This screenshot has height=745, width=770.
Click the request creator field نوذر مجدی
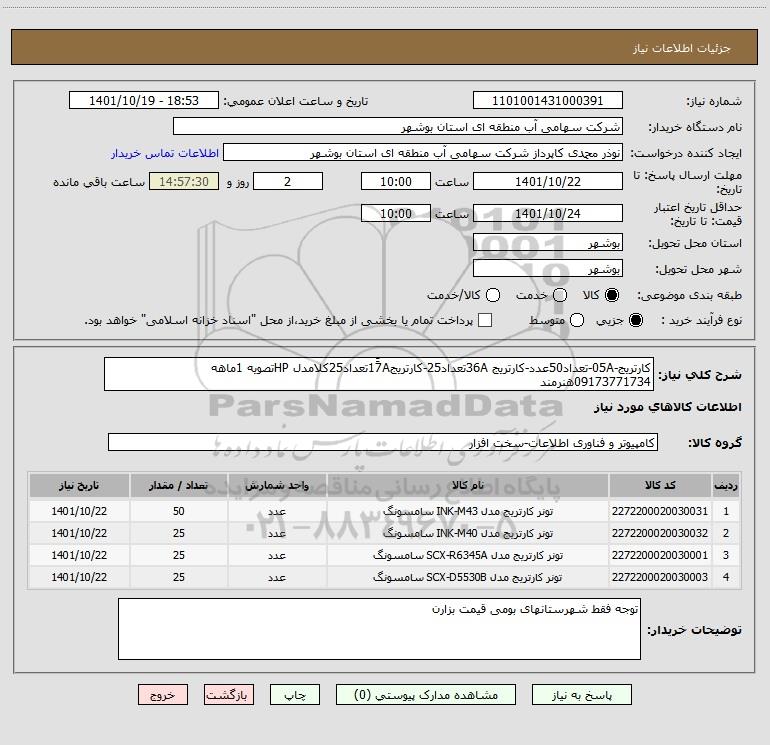click(x=423, y=153)
